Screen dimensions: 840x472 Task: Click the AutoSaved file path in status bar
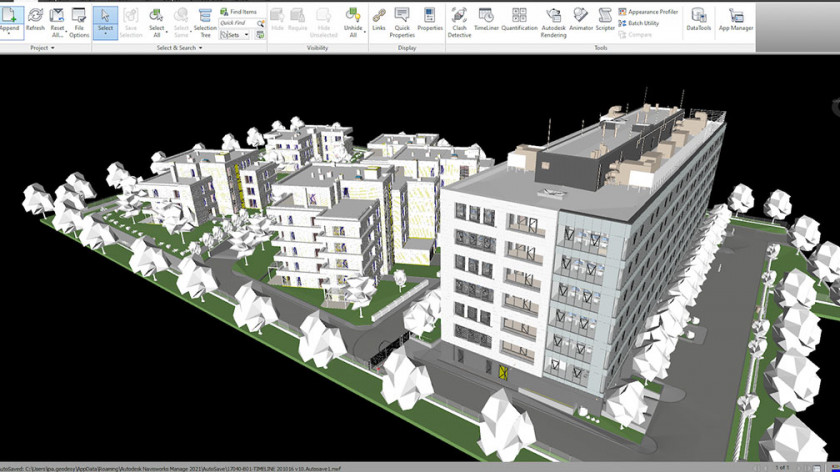coord(170,468)
